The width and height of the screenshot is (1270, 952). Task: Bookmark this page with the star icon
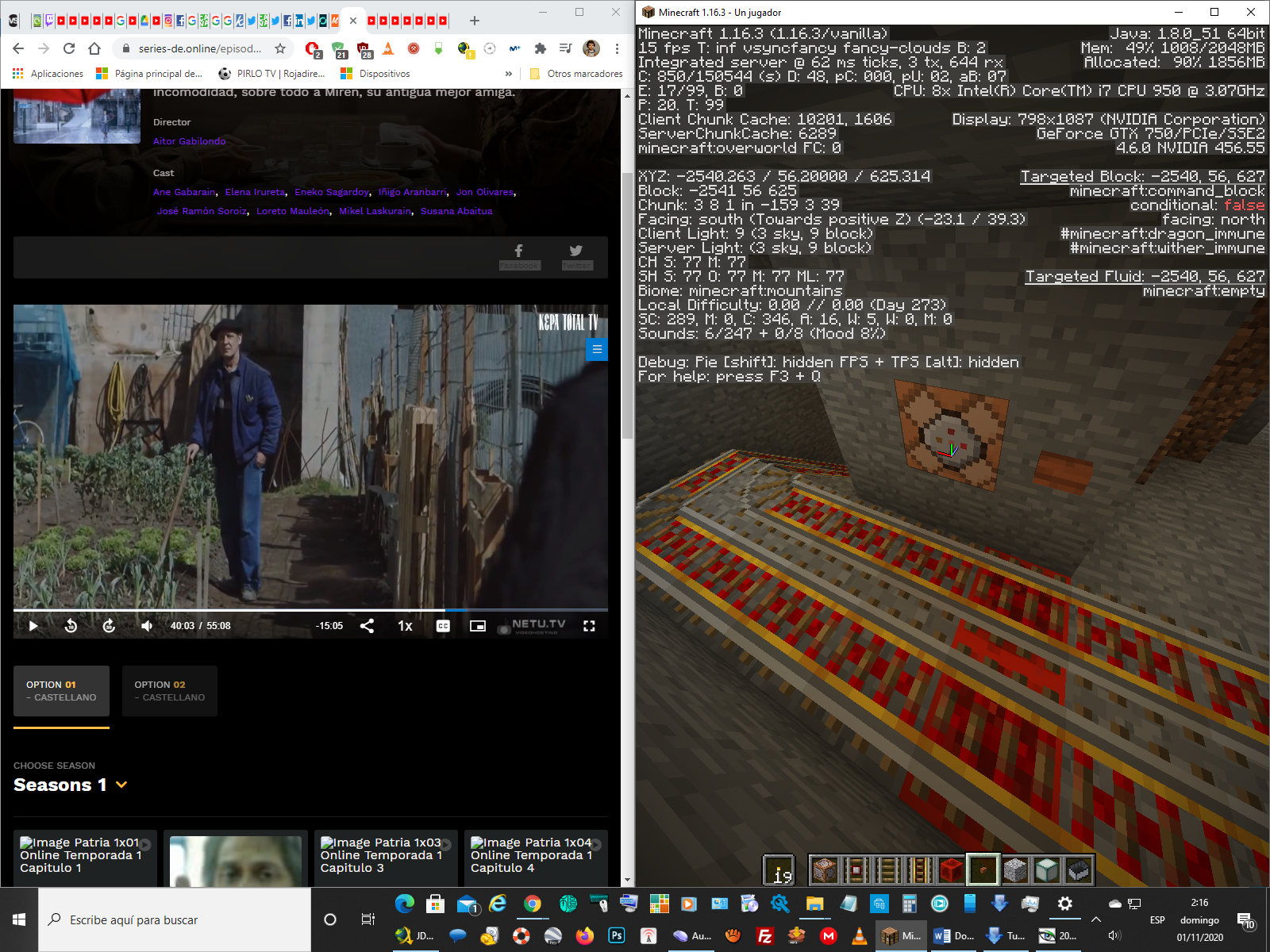click(280, 48)
